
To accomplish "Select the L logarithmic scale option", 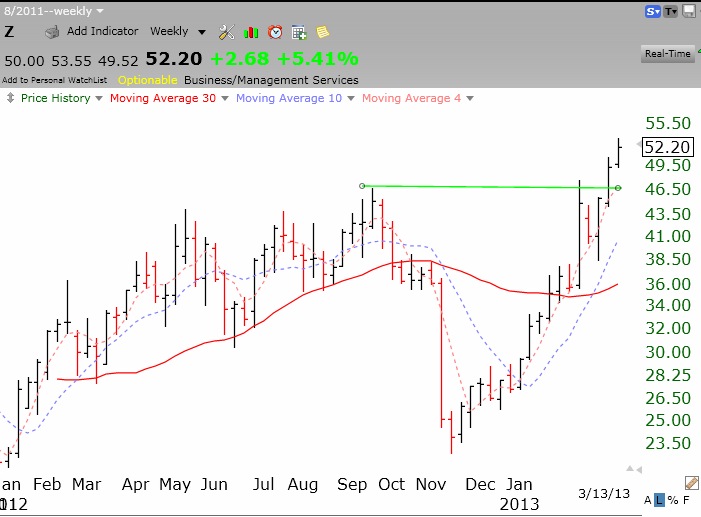I will pyautogui.click(x=659, y=500).
